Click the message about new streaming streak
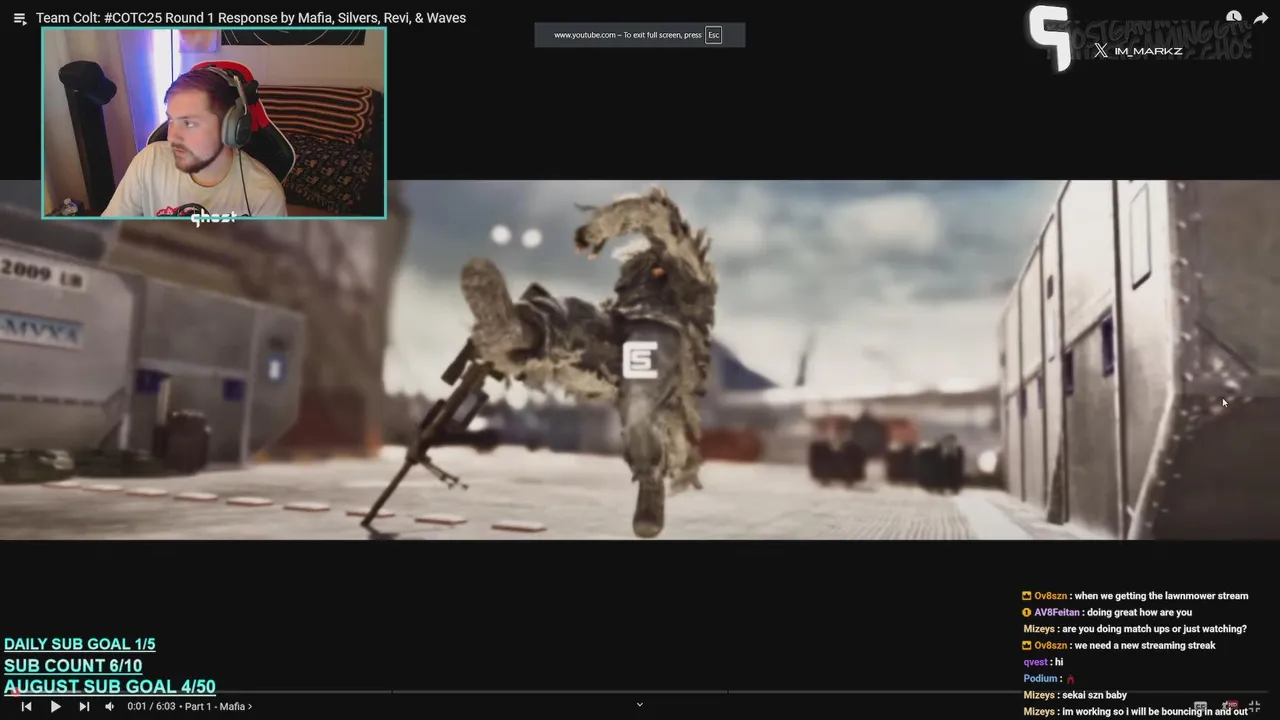The height and width of the screenshot is (720, 1280). pyautogui.click(x=1145, y=645)
